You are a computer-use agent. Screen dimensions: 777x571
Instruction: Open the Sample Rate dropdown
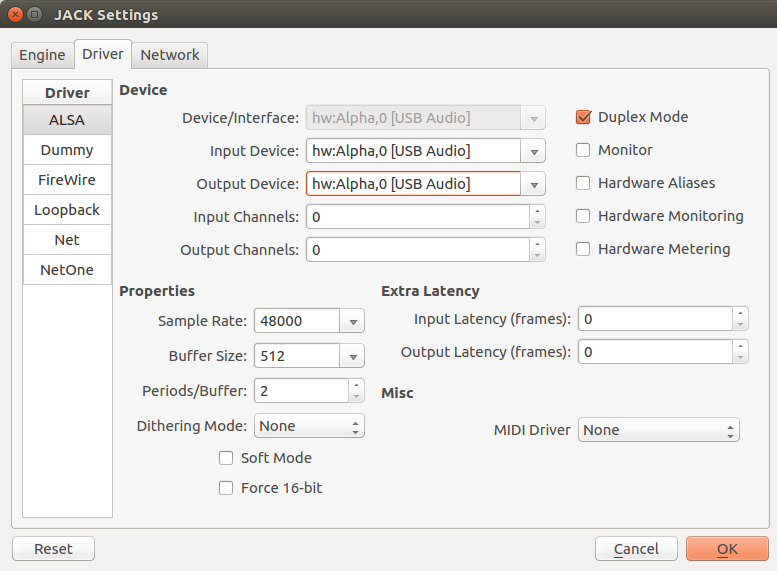click(x=352, y=322)
